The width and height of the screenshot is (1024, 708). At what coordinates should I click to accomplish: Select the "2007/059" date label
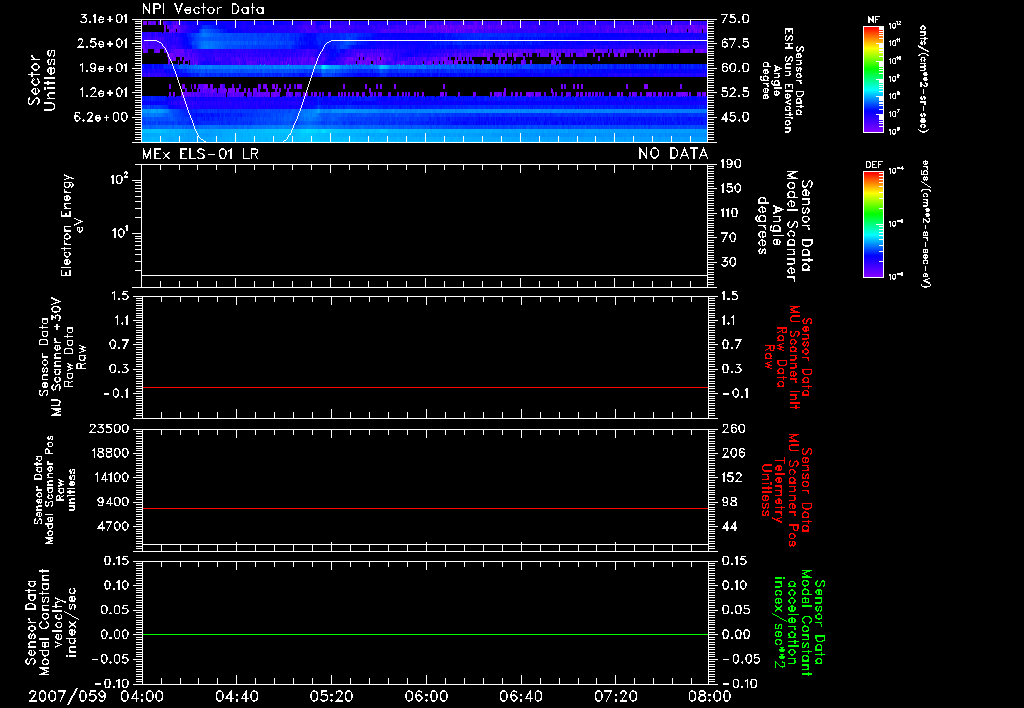pyautogui.click(x=67, y=696)
